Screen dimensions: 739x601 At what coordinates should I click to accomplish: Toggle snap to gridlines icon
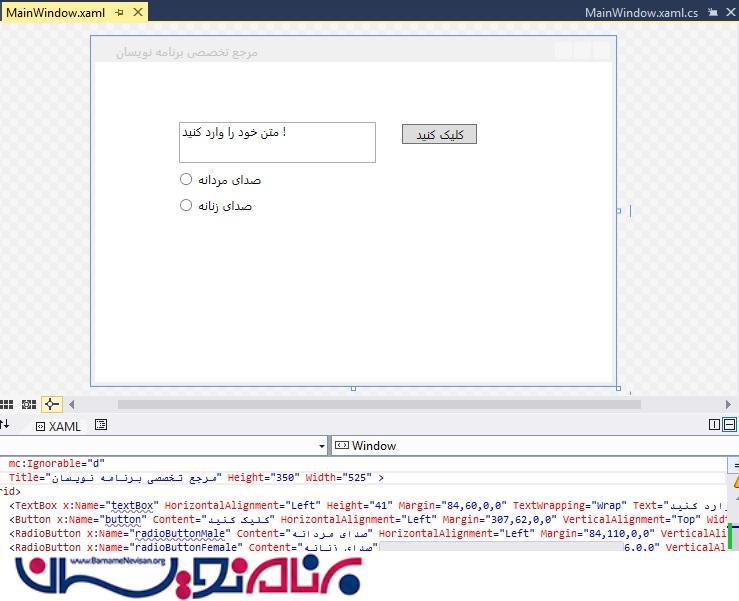(29, 405)
